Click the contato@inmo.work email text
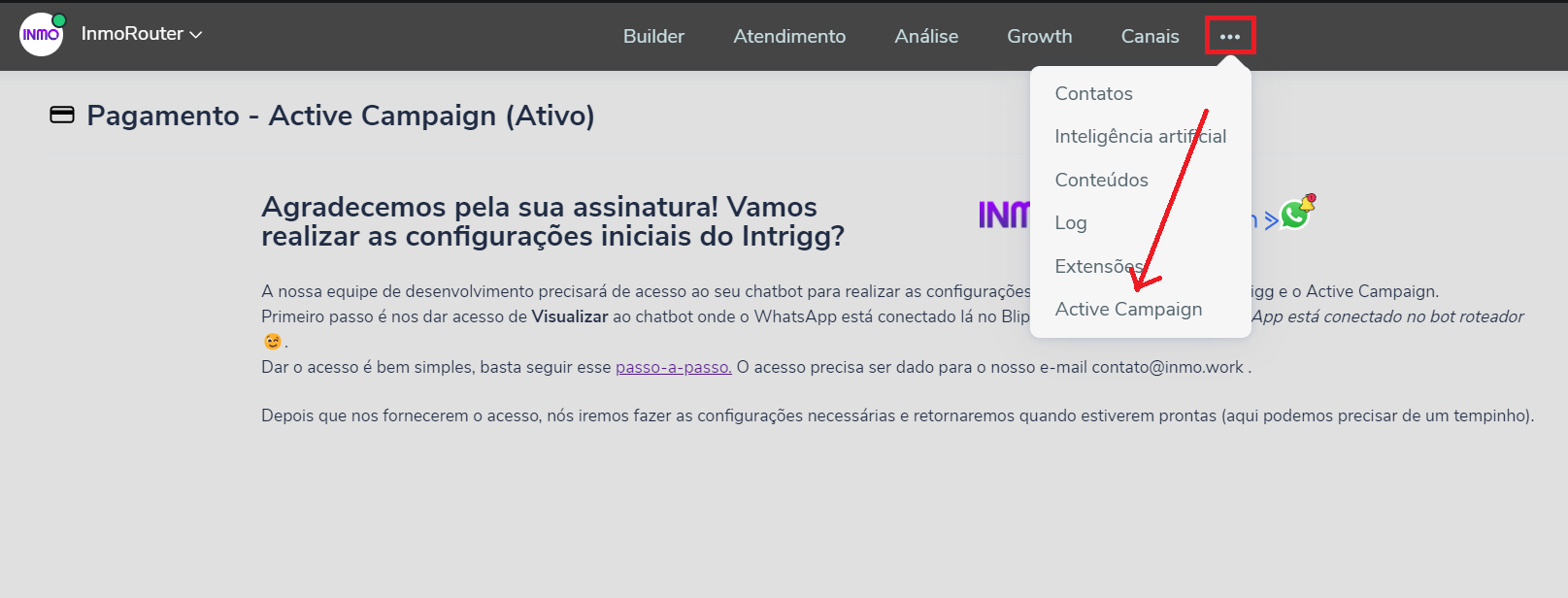The width and height of the screenshot is (1568, 598). 1167,367
